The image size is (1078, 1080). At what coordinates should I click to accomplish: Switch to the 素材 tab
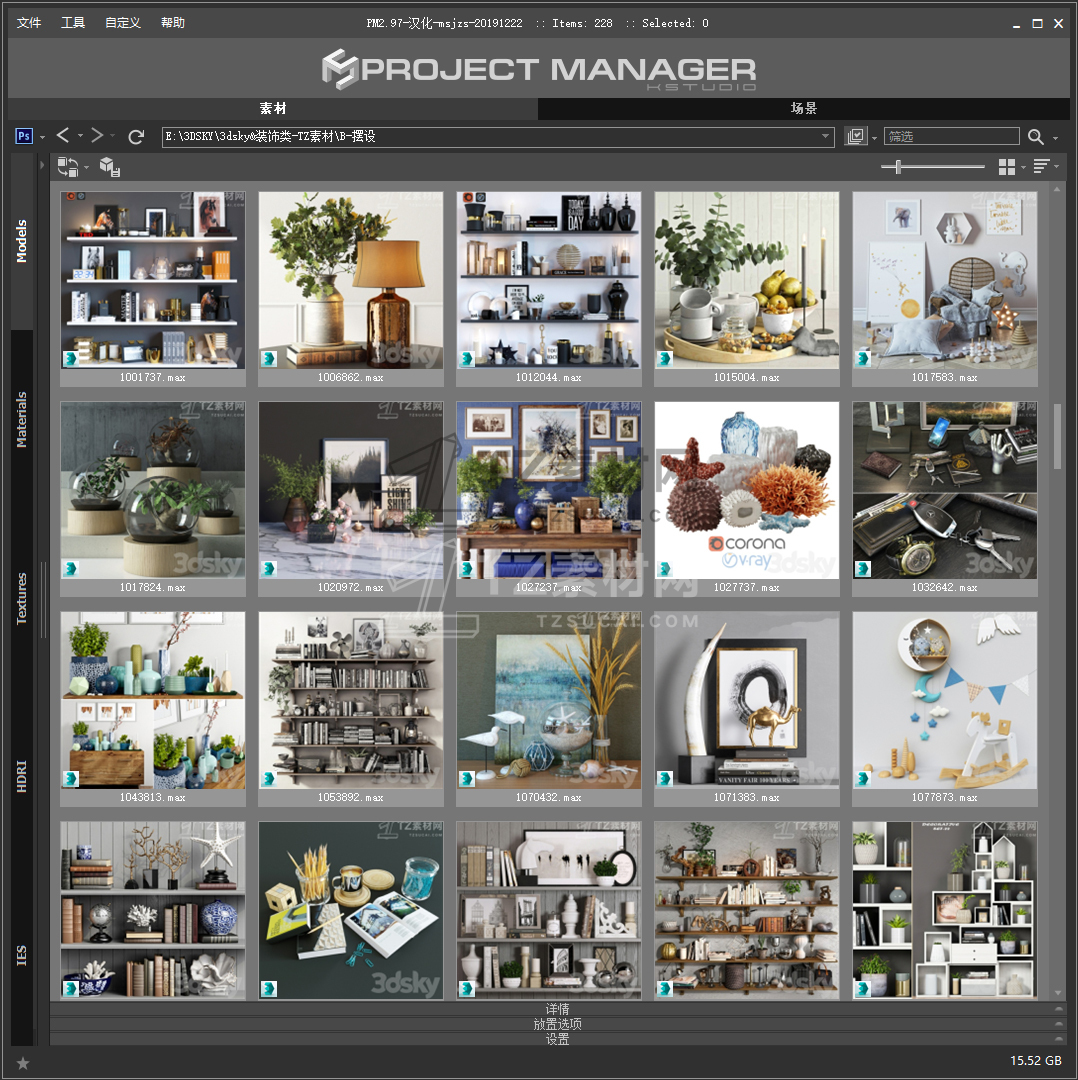pyautogui.click(x=273, y=108)
